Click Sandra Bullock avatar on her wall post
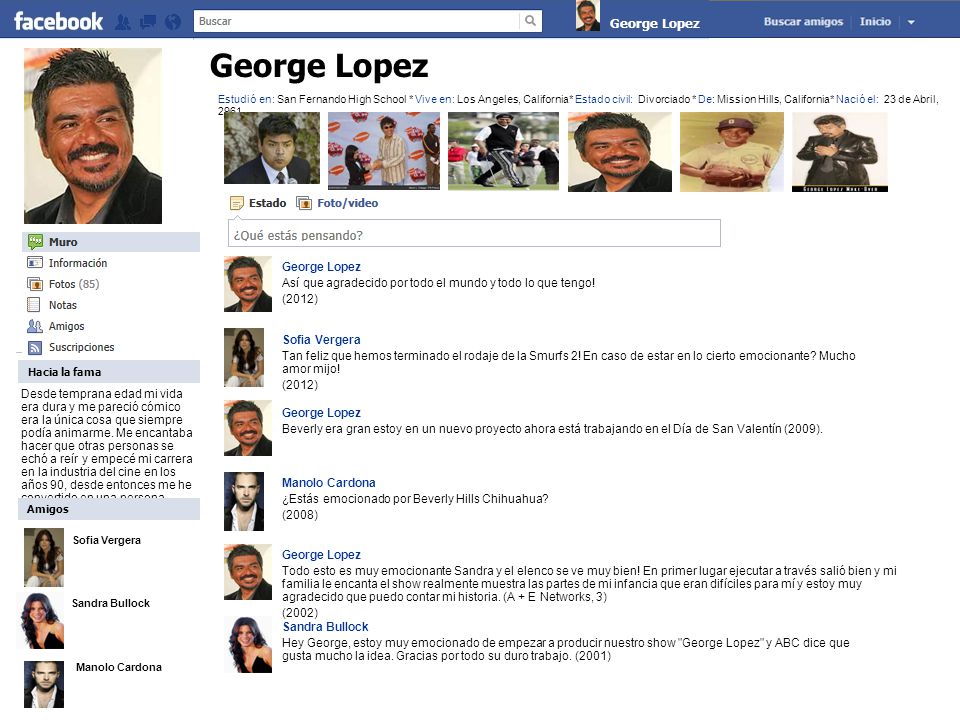 [x=248, y=645]
